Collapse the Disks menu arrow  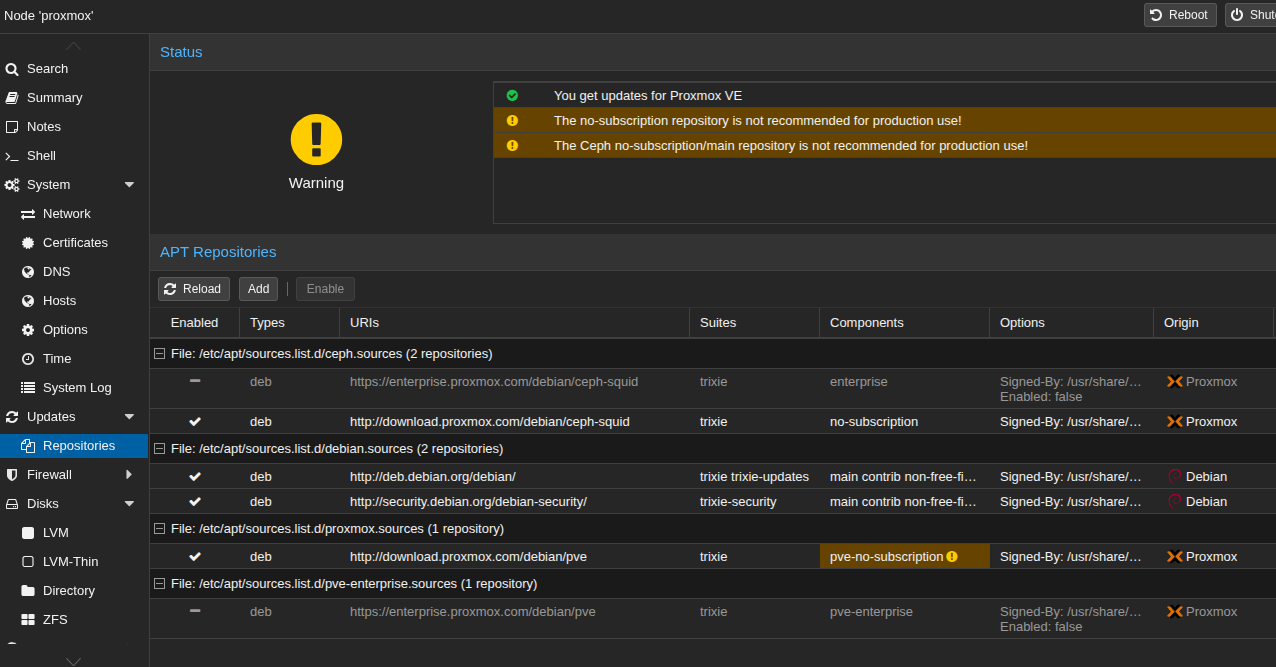[x=129, y=504]
